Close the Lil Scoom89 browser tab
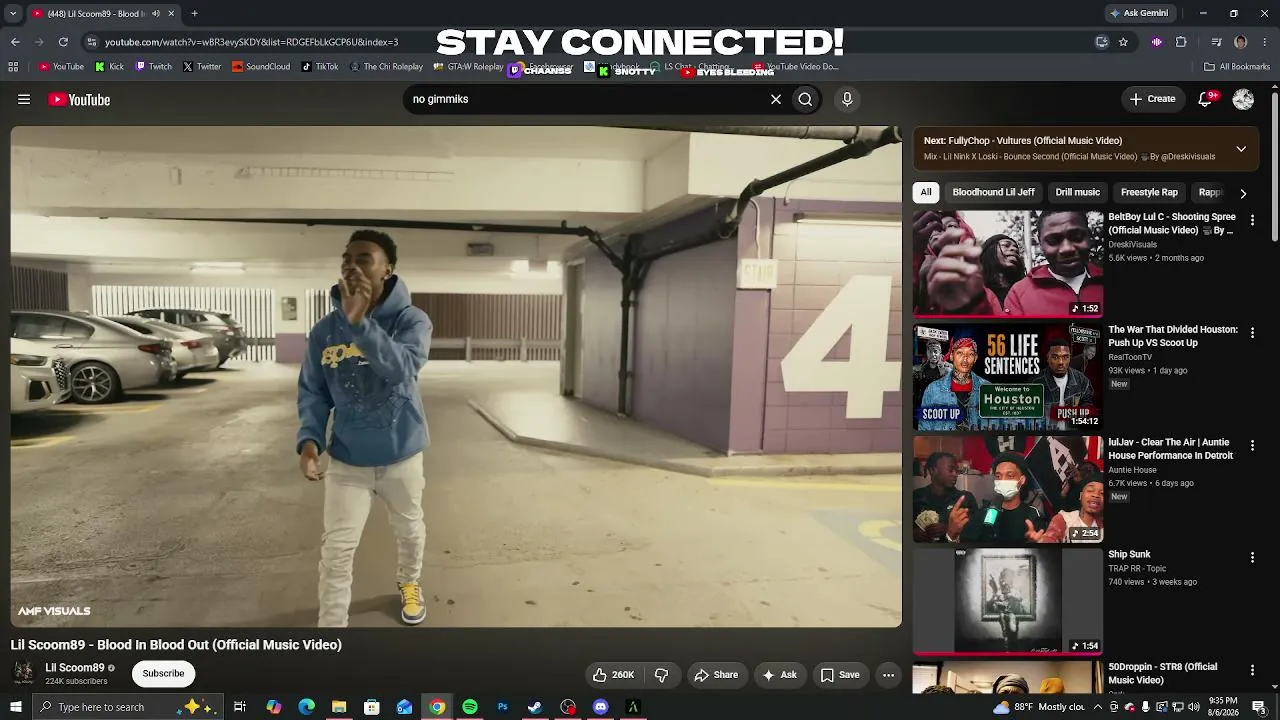 tap(171, 13)
